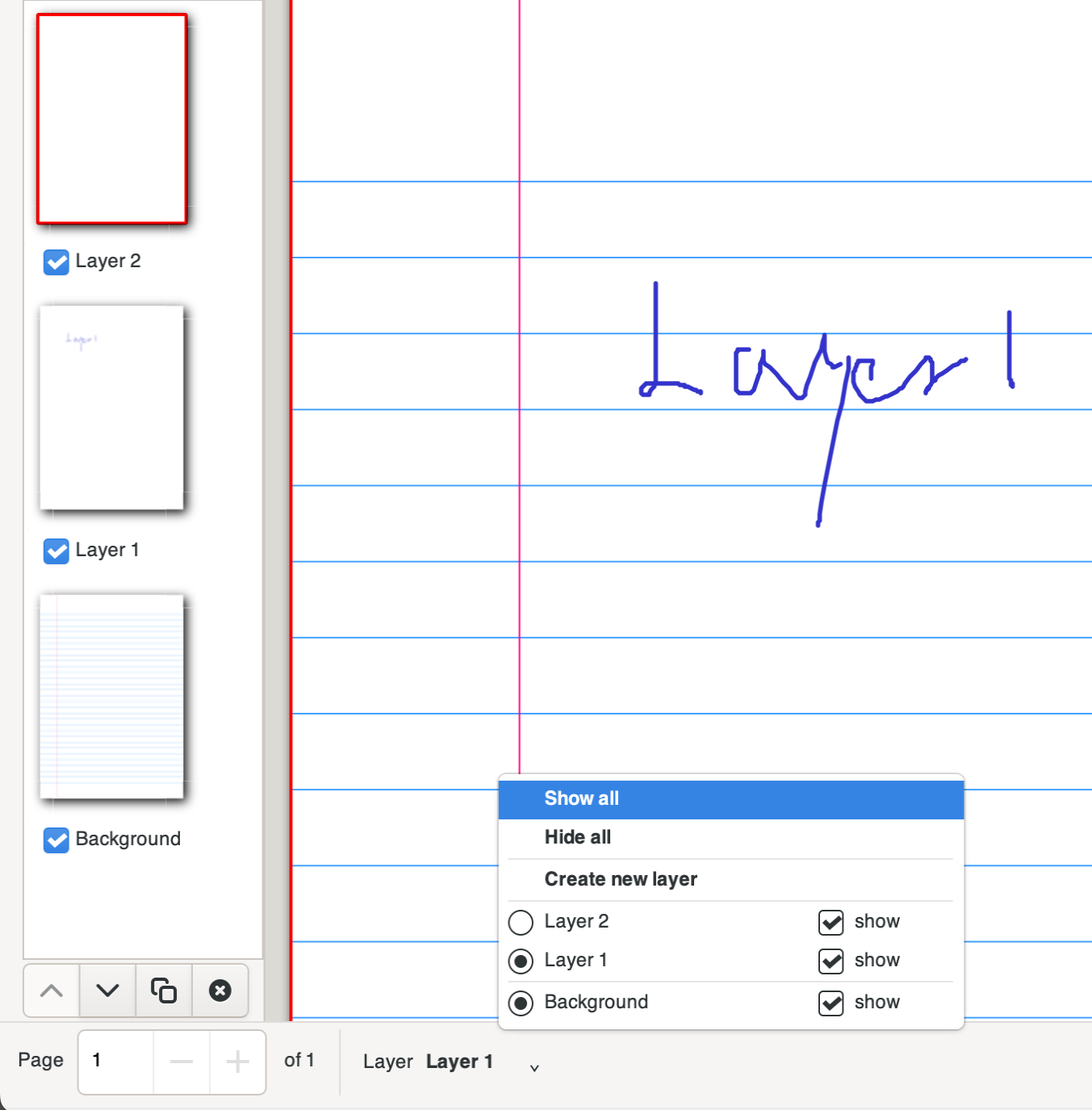Choose Show all from the layer menu
The width and height of the screenshot is (1092, 1110).
pyautogui.click(x=581, y=798)
